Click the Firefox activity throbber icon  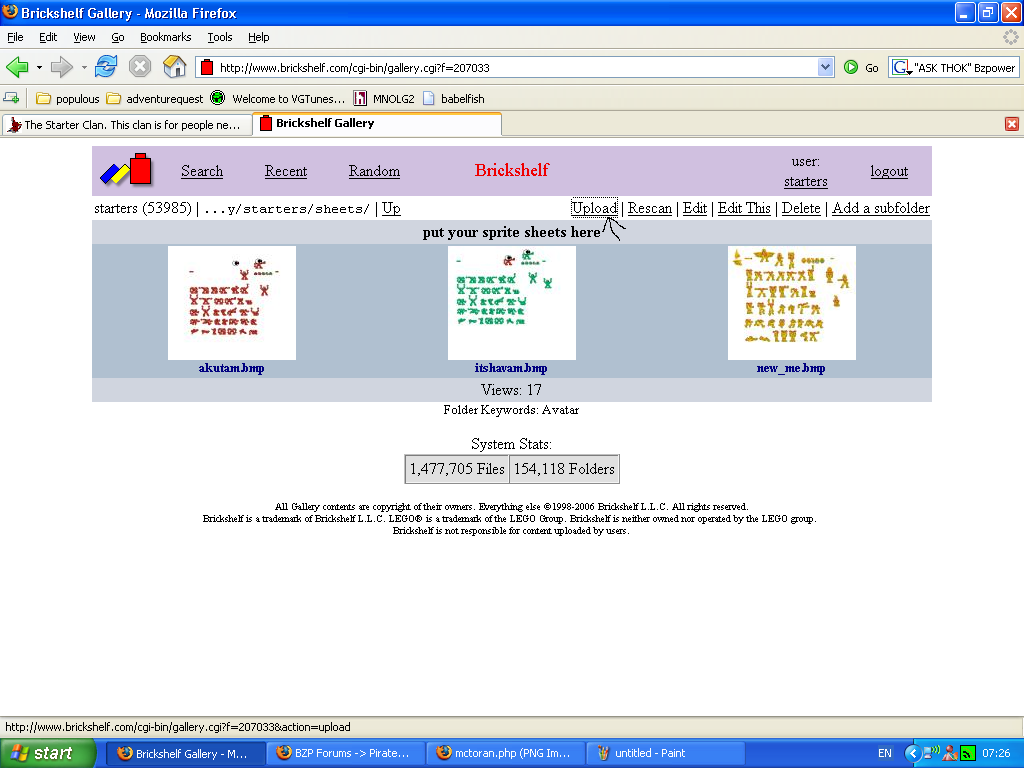click(1010, 37)
